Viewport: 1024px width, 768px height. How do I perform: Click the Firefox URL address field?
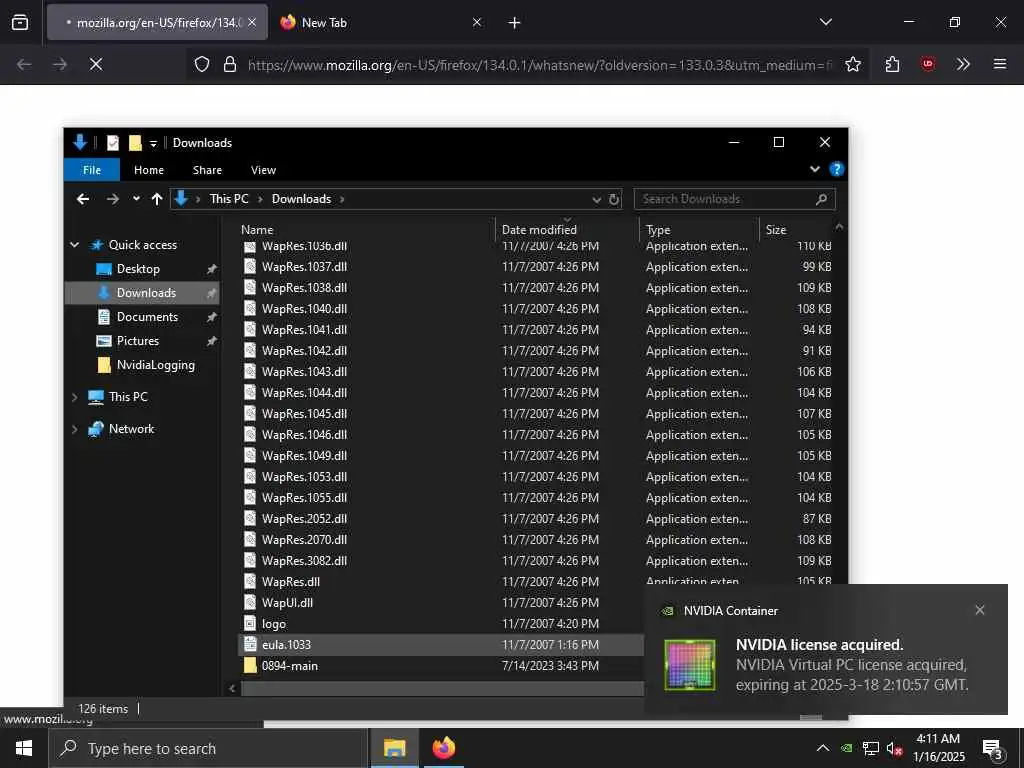coord(539,65)
